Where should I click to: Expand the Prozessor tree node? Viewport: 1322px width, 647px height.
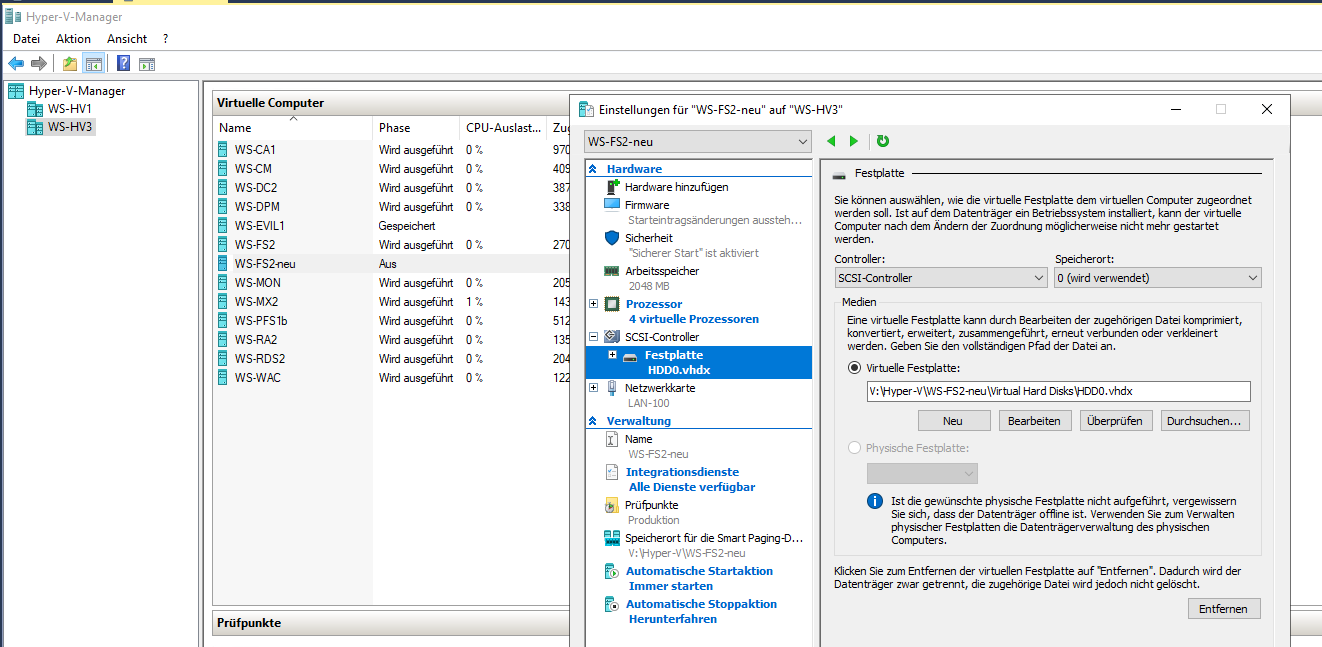[x=593, y=304]
